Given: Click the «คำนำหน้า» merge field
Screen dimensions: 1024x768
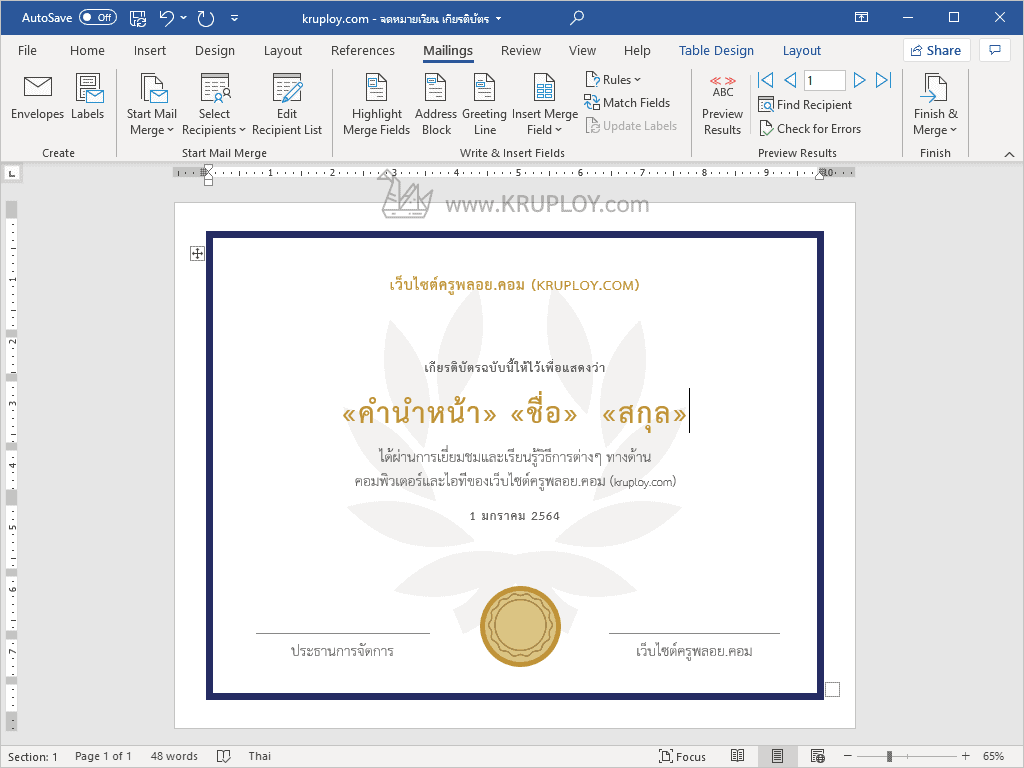Looking at the screenshot, I should (x=419, y=414).
